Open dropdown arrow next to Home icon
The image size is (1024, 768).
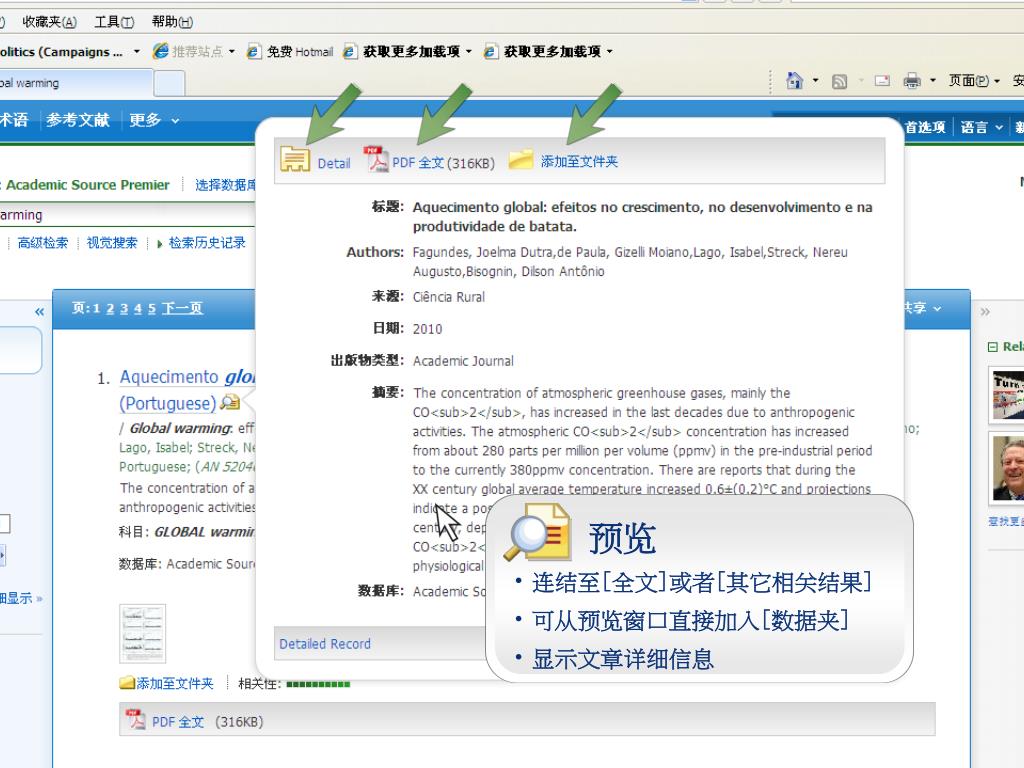tap(815, 81)
